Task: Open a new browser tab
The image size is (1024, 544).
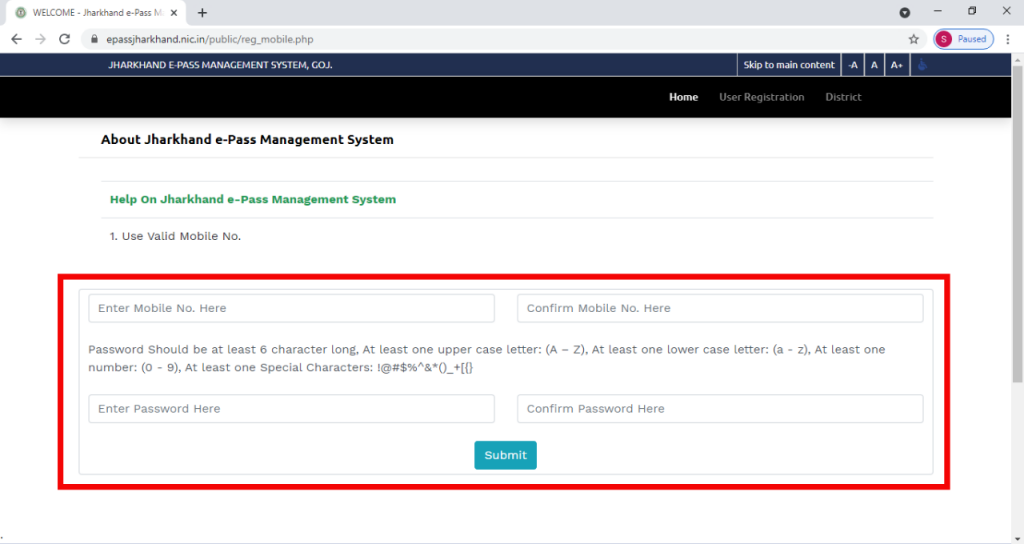Action: pos(202,12)
